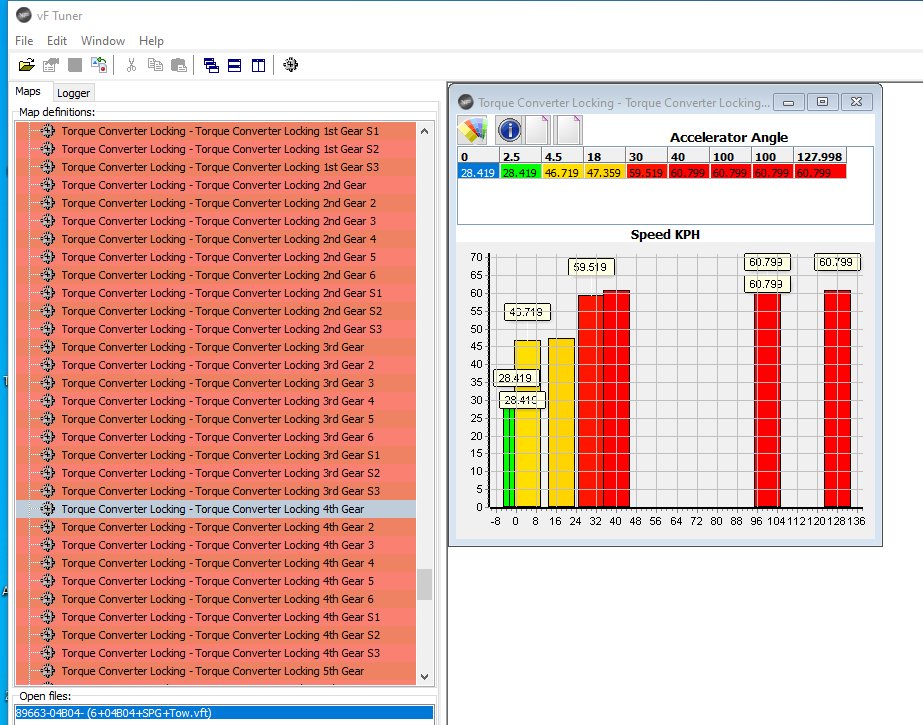Click the blue info icon in map window
The image size is (923, 725).
(509, 130)
